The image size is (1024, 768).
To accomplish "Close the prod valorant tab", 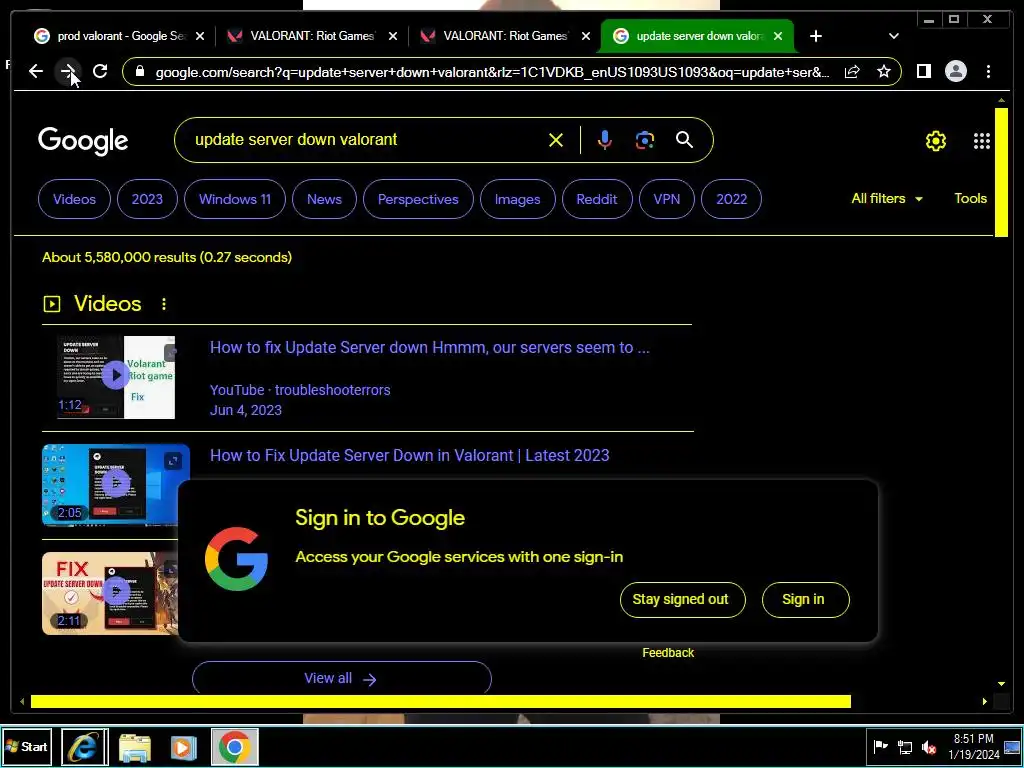I will click(x=200, y=36).
